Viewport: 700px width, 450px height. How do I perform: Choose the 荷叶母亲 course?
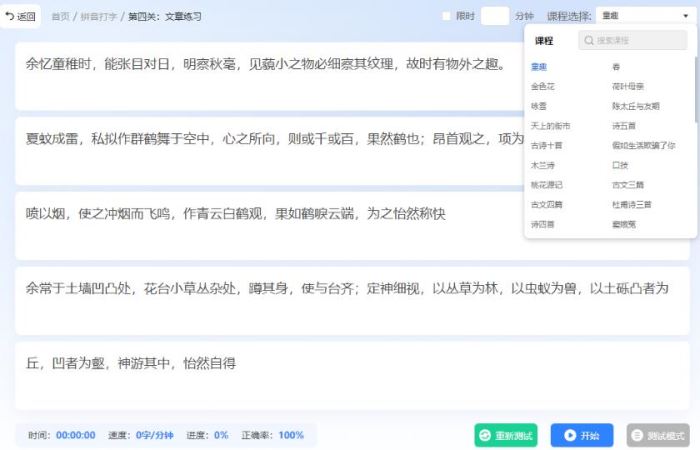(628, 87)
